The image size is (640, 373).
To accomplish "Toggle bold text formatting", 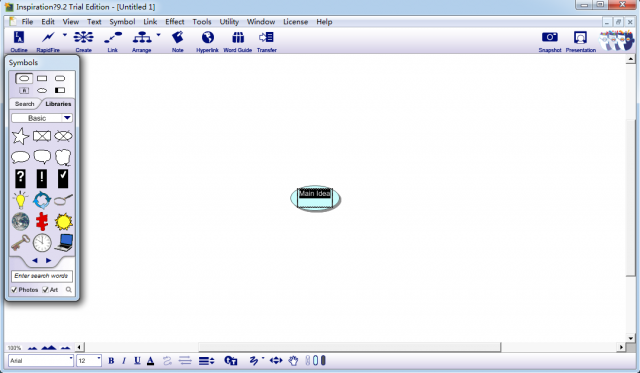I will pyautogui.click(x=111, y=361).
